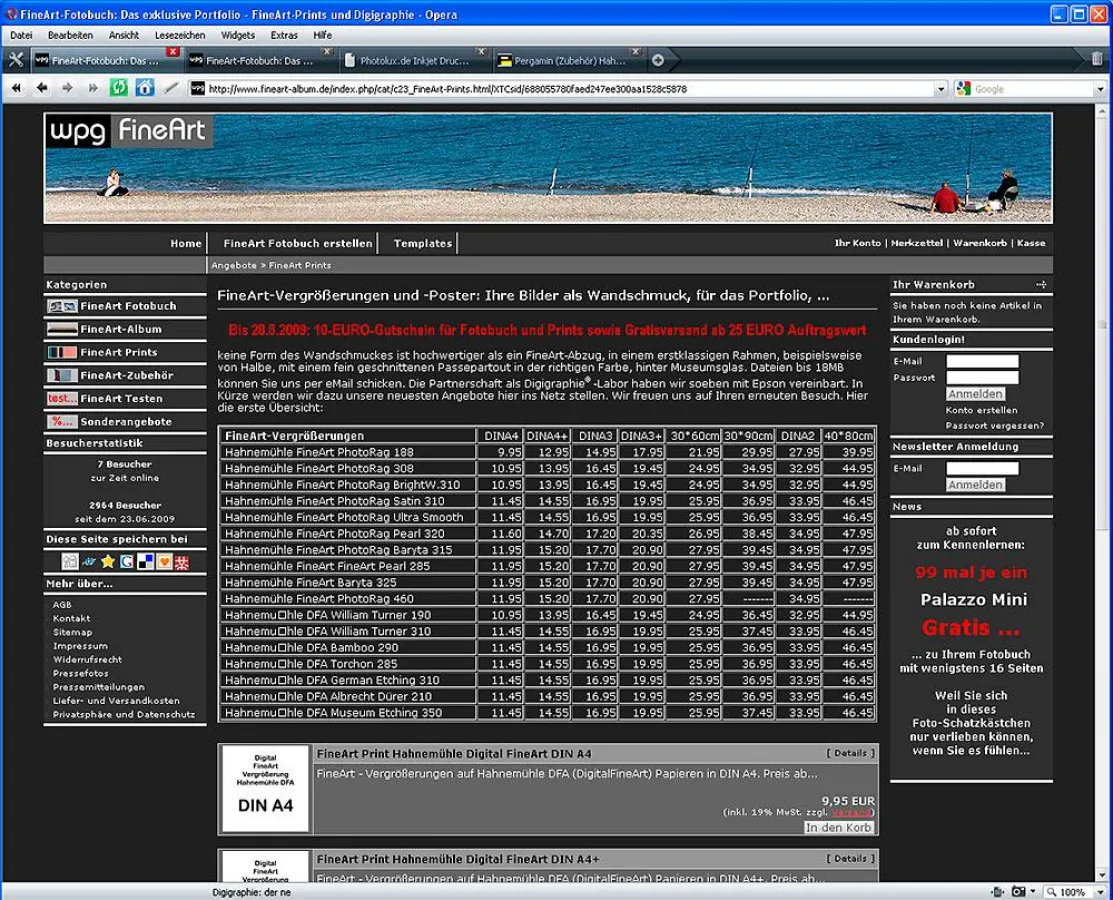Click the home button in navigation toolbar
The height and width of the screenshot is (900, 1113).
tap(144, 88)
